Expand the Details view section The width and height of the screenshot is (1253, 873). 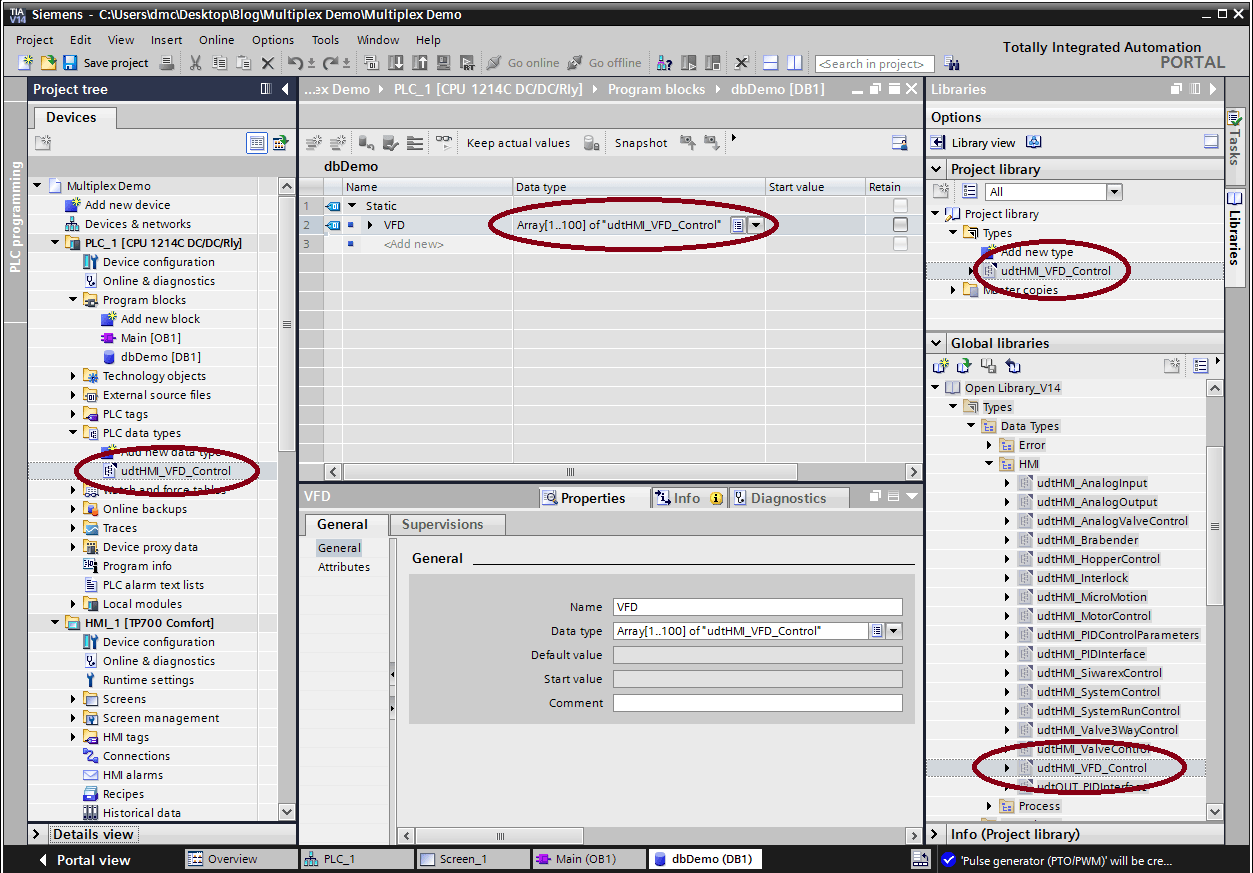point(36,834)
